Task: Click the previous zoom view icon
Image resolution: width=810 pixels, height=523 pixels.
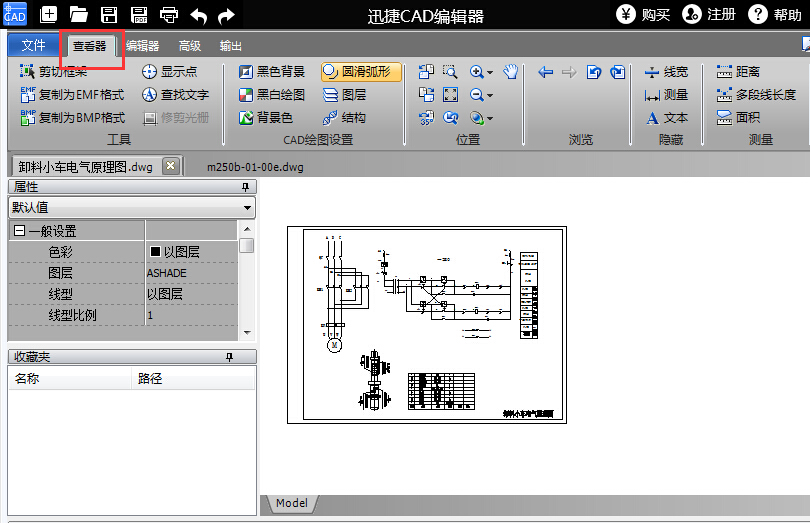Action: point(450,118)
